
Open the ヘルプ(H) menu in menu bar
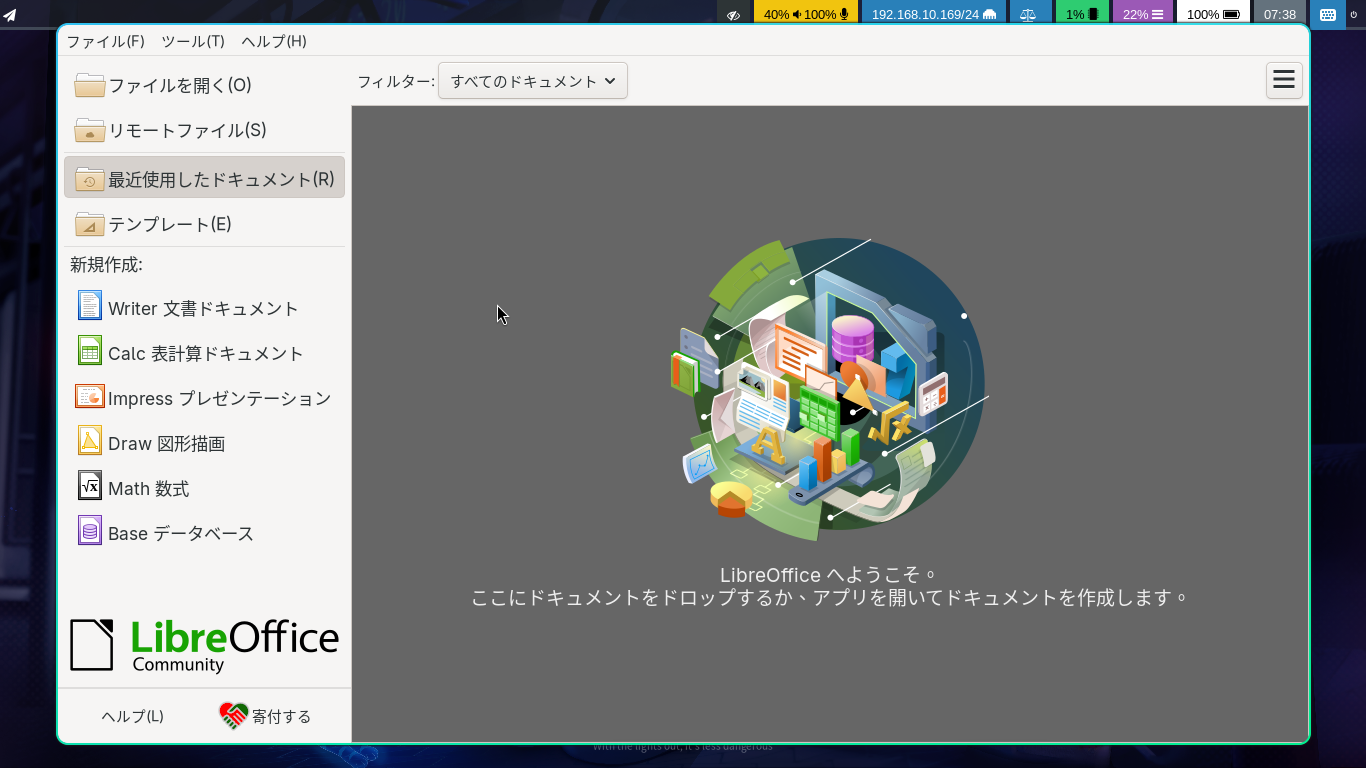(274, 41)
